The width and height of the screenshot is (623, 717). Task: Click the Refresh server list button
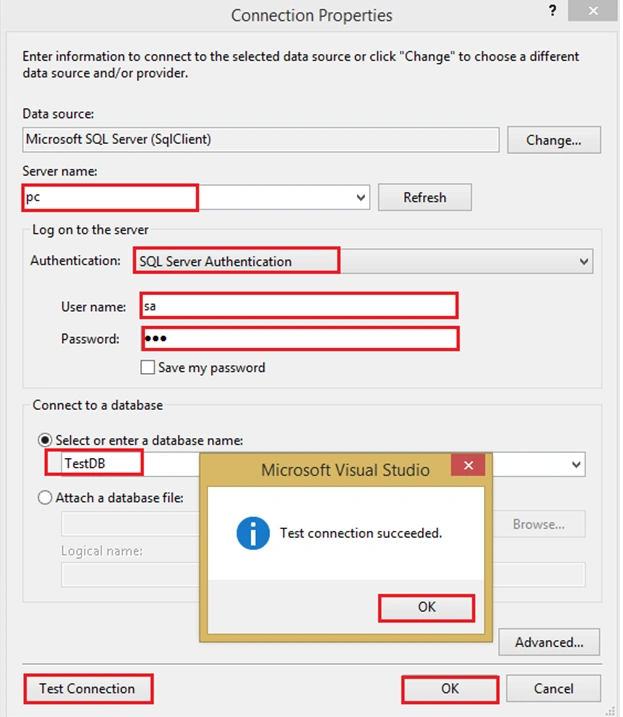point(424,198)
